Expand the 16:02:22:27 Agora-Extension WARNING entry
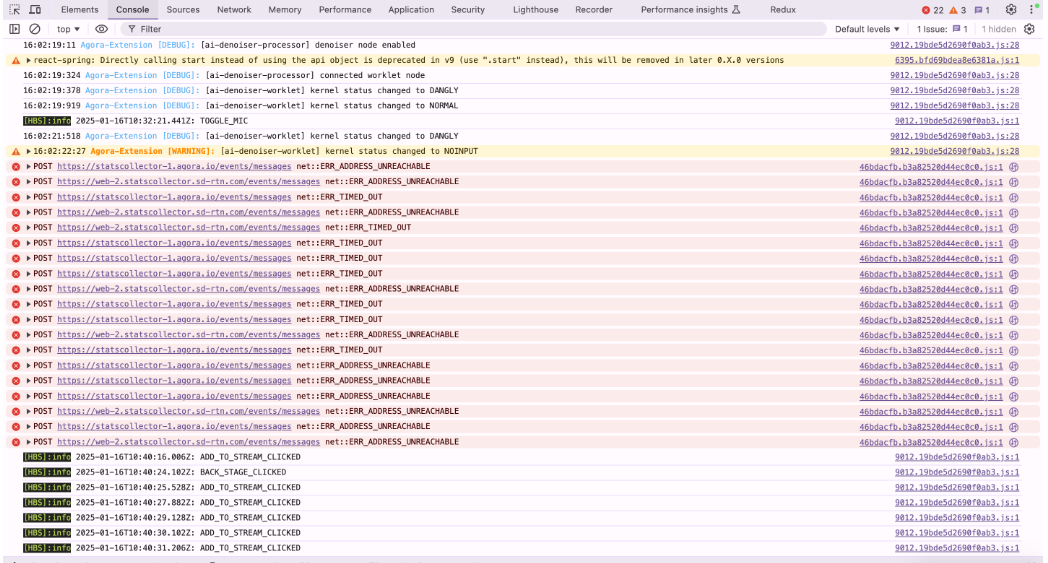The height and width of the screenshot is (563, 1048). click(28, 151)
